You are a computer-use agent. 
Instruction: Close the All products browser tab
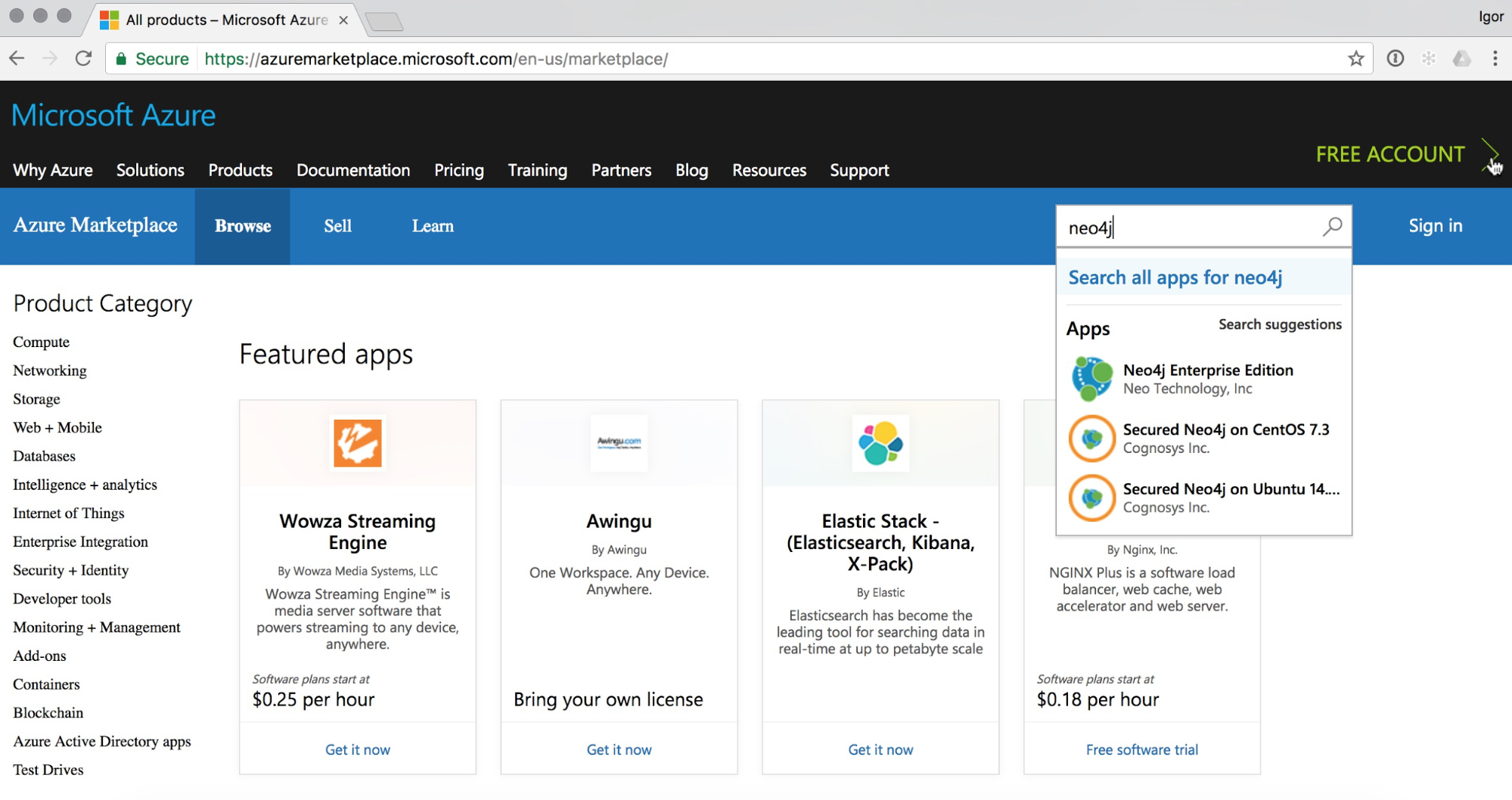pyautogui.click(x=343, y=20)
